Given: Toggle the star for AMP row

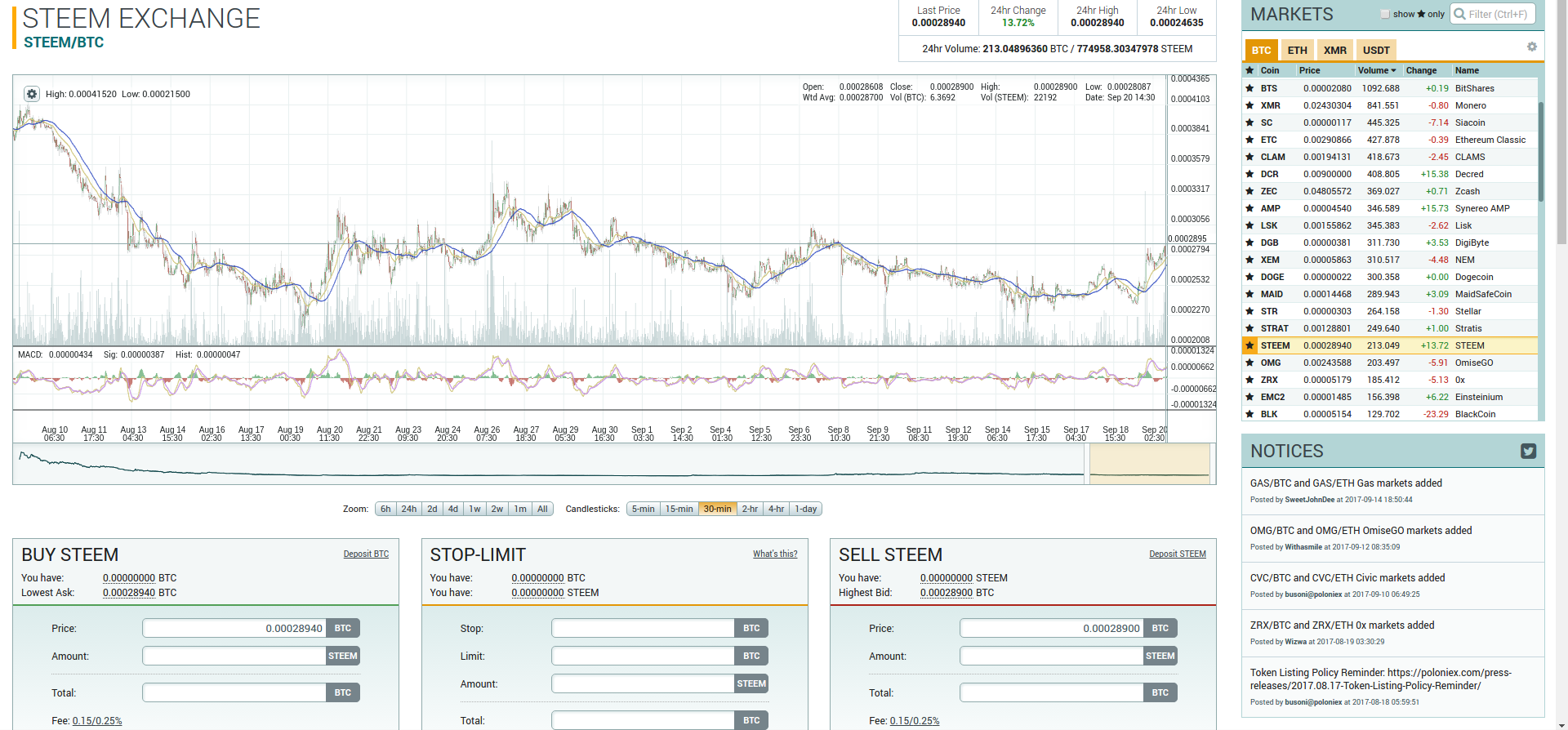Looking at the screenshot, I should 1249,208.
